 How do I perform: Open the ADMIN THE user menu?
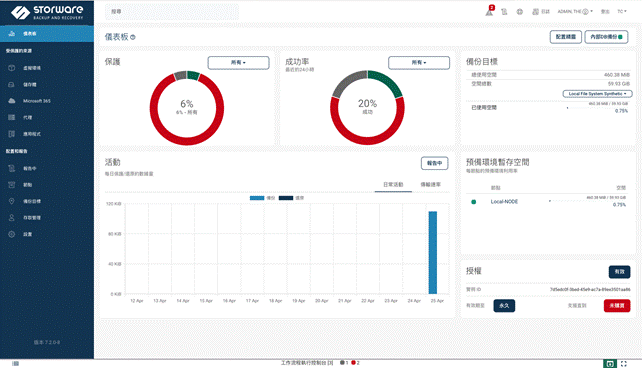pyautogui.click(x=575, y=12)
